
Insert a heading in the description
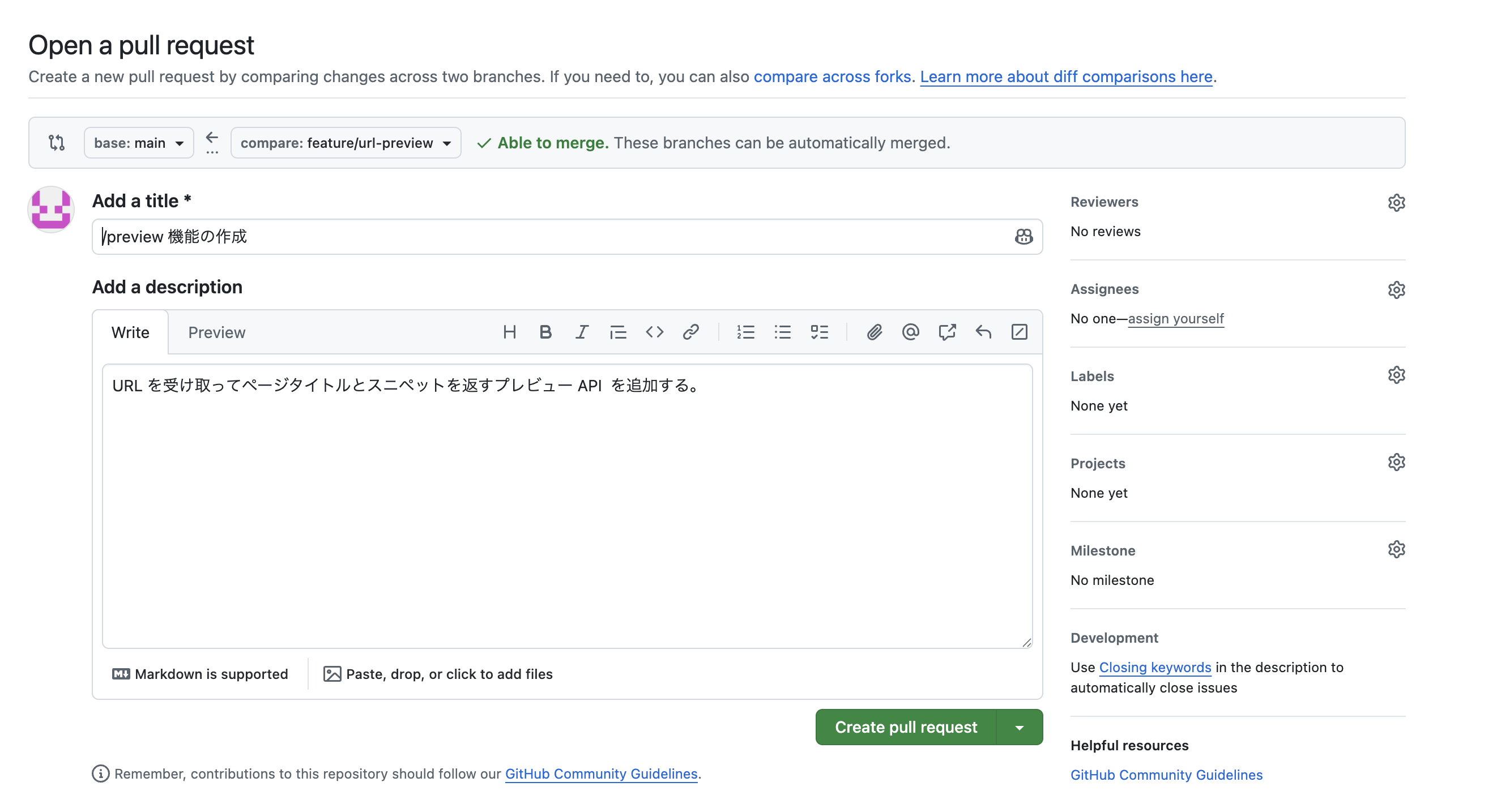510,332
